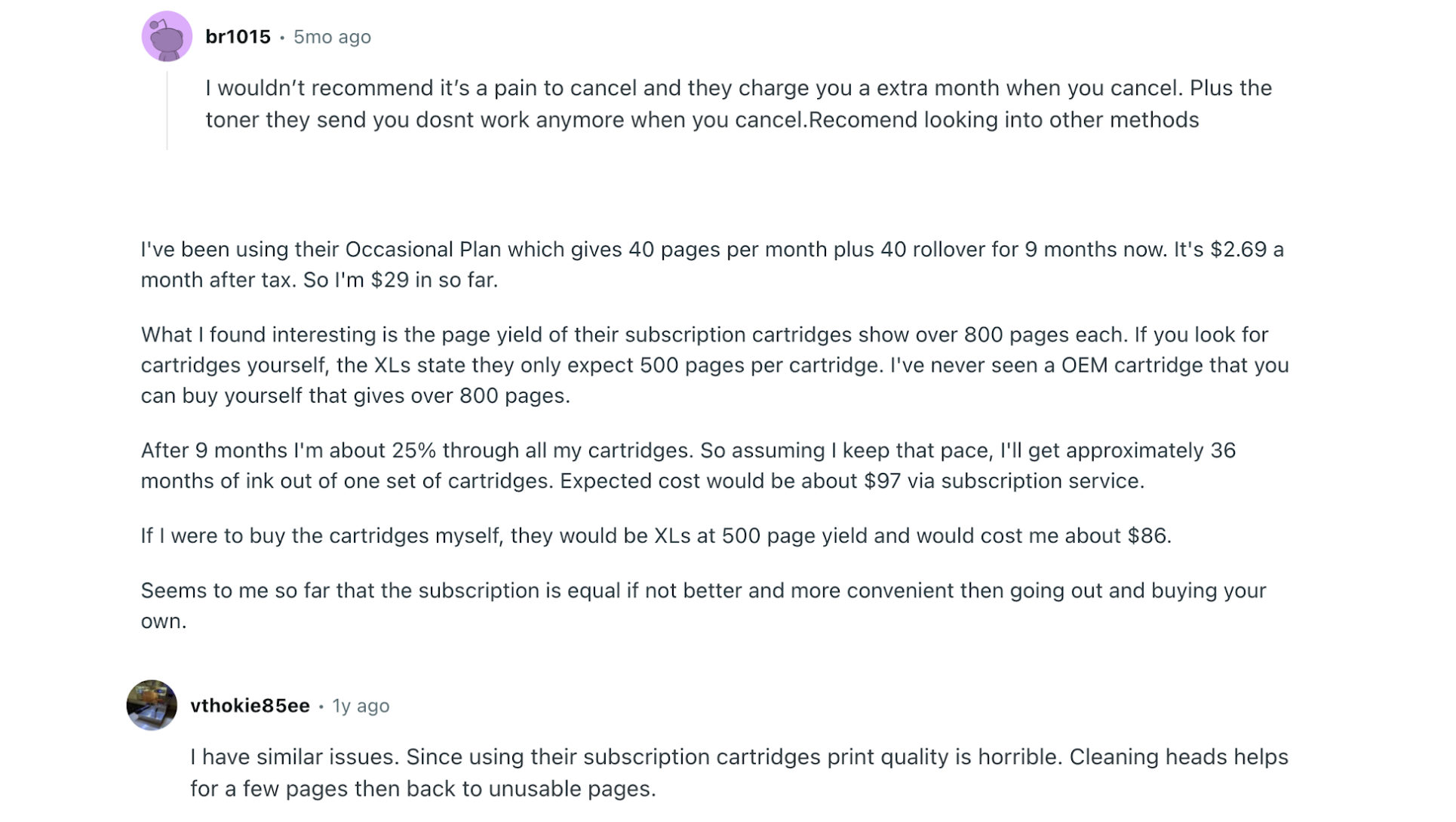The width and height of the screenshot is (1456, 822).
Task: Open the "5mo ago" comment permalink
Action: point(332,37)
